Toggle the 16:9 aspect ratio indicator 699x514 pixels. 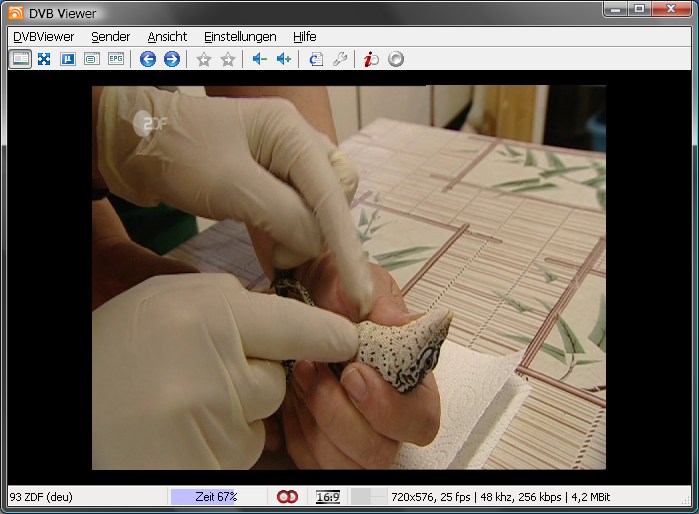click(x=327, y=497)
